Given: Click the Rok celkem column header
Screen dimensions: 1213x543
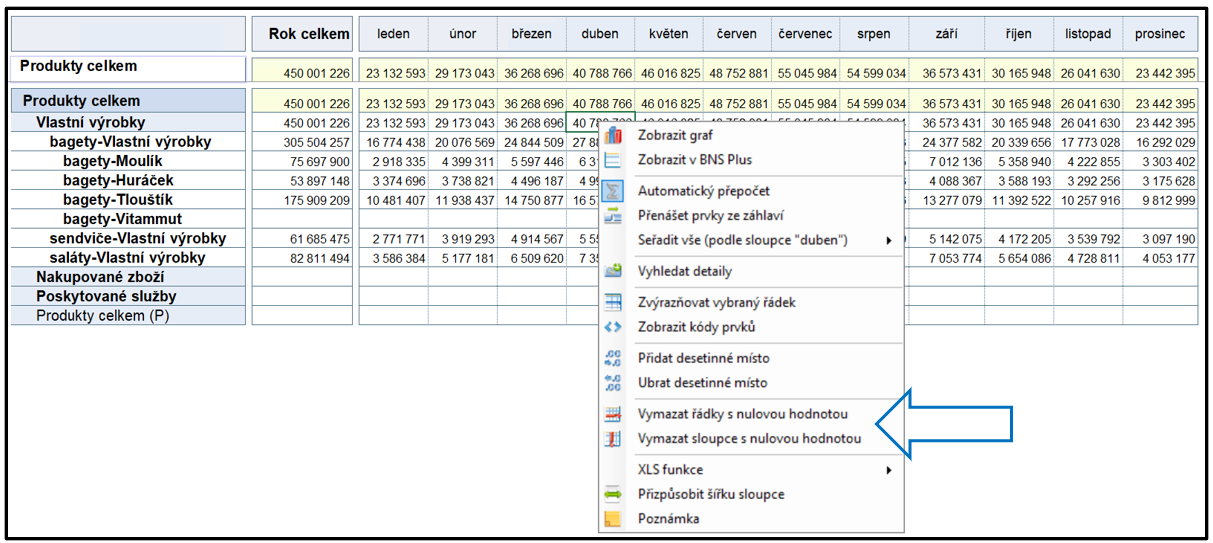Looking at the screenshot, I should pos(304,34).
